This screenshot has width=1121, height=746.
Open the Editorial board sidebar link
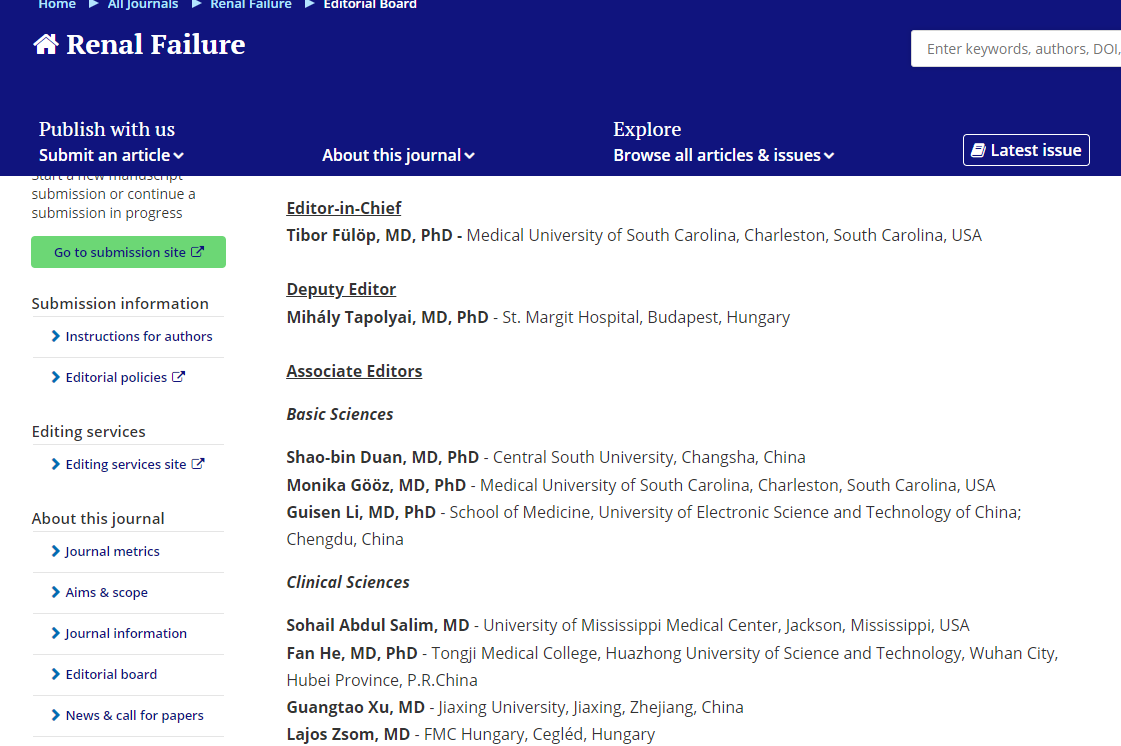pyautogui.click(x=111, y=674)
